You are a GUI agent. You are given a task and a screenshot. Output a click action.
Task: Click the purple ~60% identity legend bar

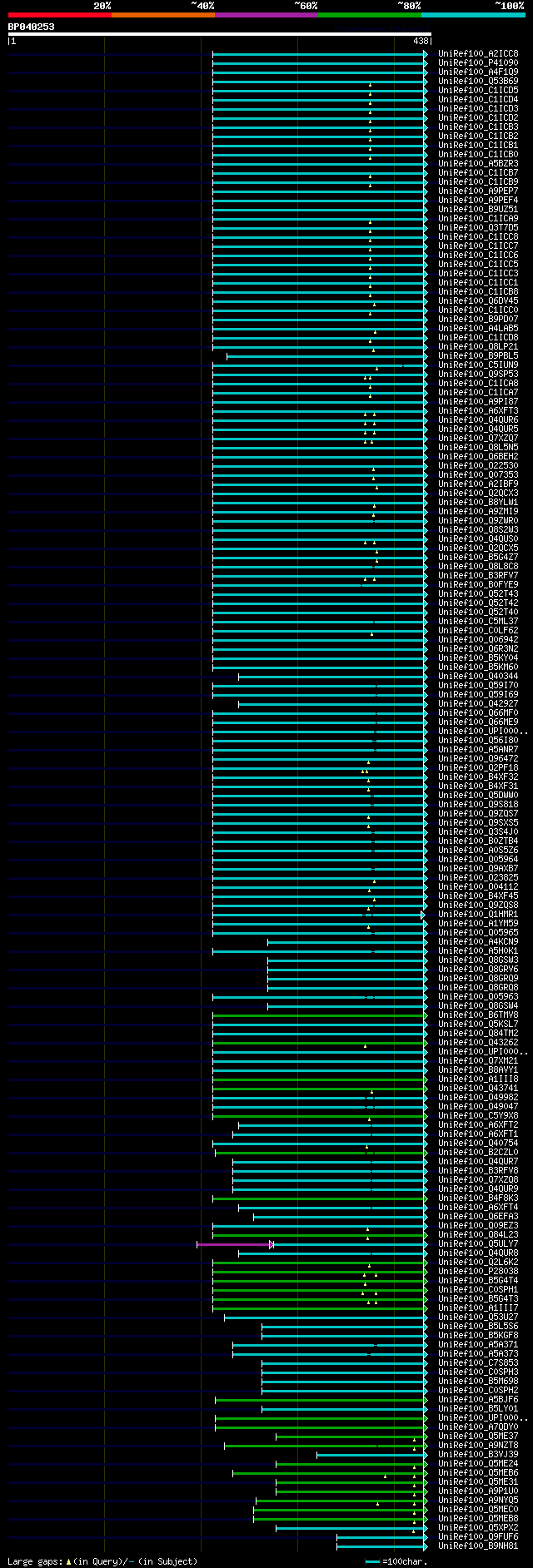(266, 15)
